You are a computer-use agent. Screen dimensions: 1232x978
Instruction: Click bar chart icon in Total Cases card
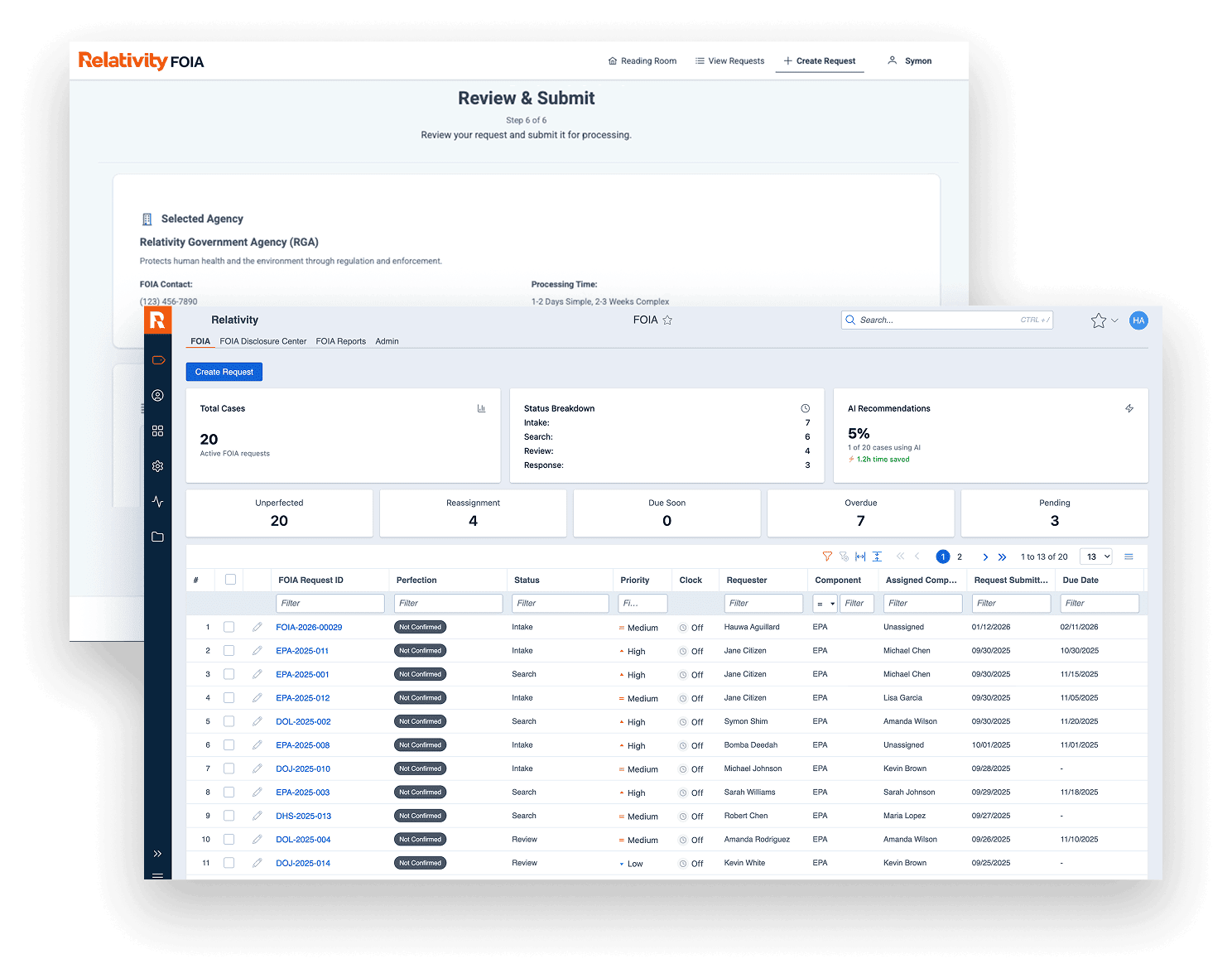click(x=481, y=408)
